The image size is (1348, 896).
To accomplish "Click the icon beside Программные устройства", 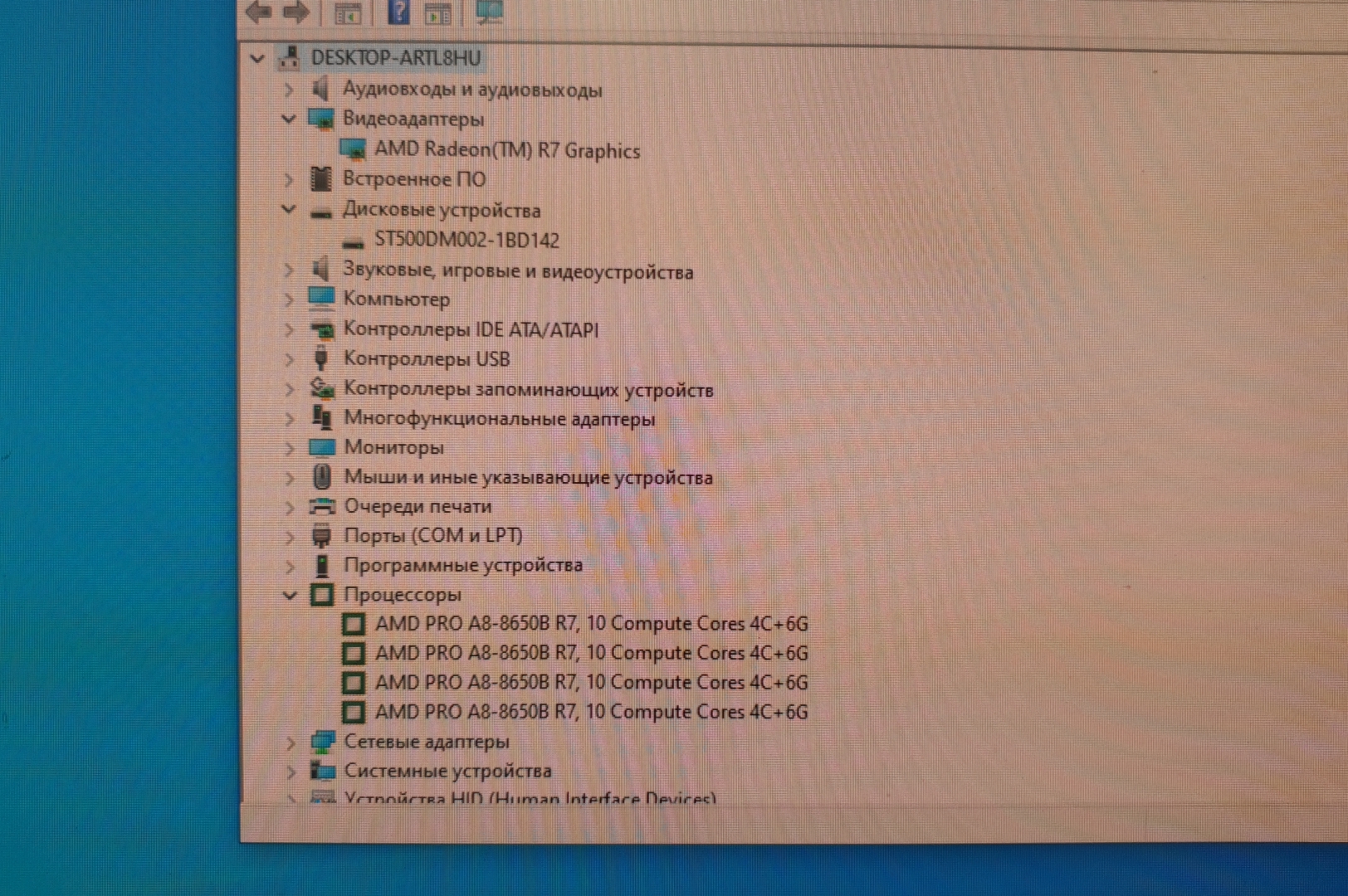I will pyautogui.click(x=322, y=565).
